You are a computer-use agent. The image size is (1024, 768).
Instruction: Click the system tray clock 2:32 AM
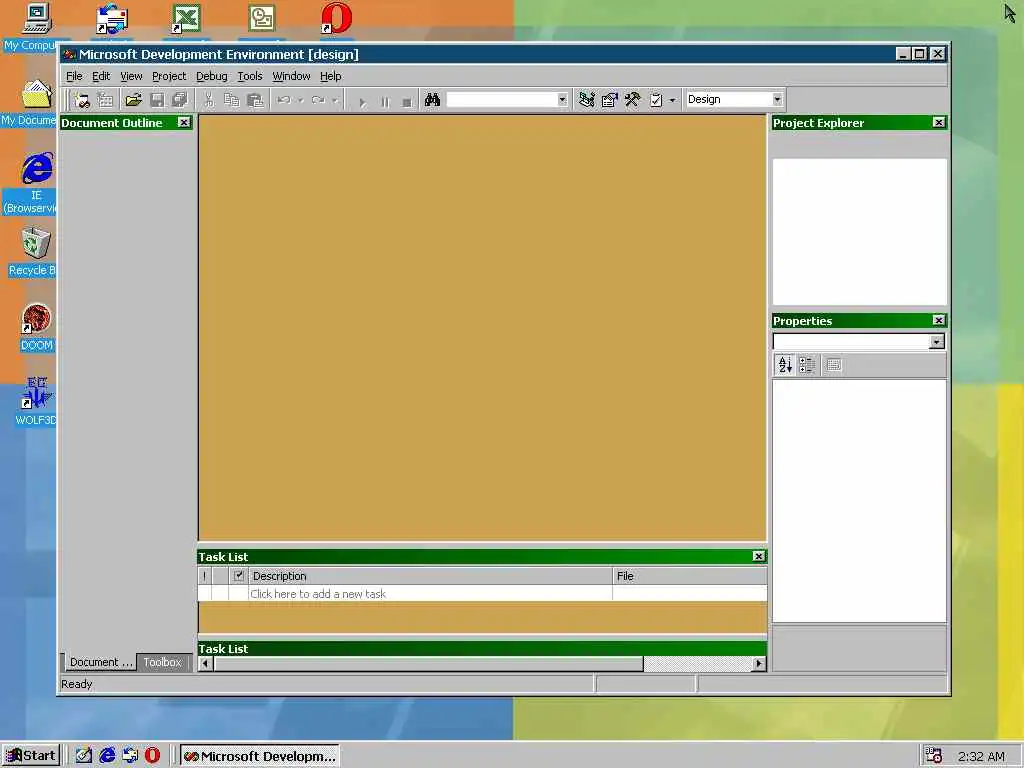pyautogui.click(x=981, y=757)
